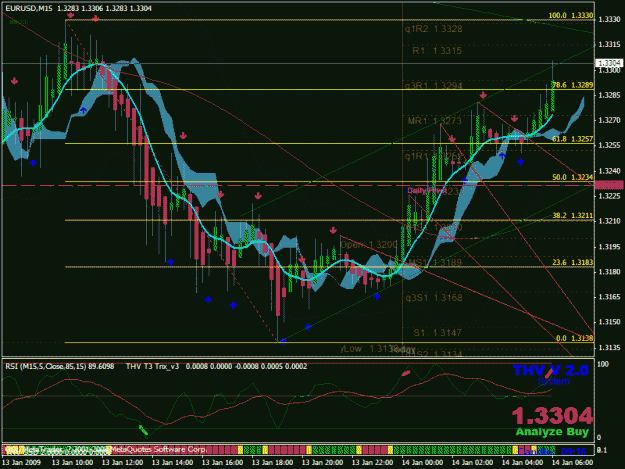Image resolution: width=625 pixels, height=469 pixels.
Task: Click the 'MetaQuotes Software Corp.' copyright text
Action: click(158, 449)
